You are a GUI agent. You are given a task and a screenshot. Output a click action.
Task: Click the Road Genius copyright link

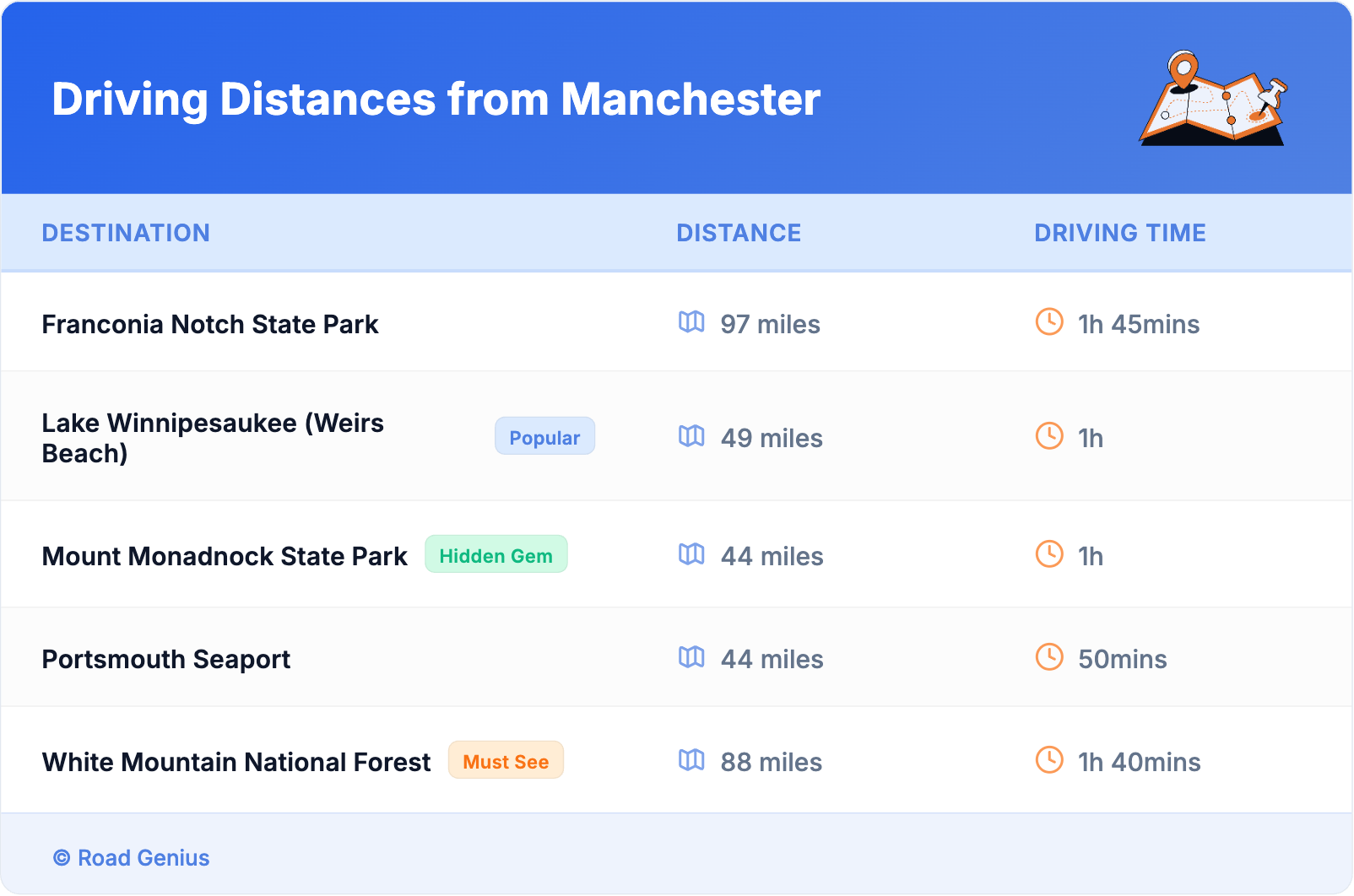coord(132,858)
